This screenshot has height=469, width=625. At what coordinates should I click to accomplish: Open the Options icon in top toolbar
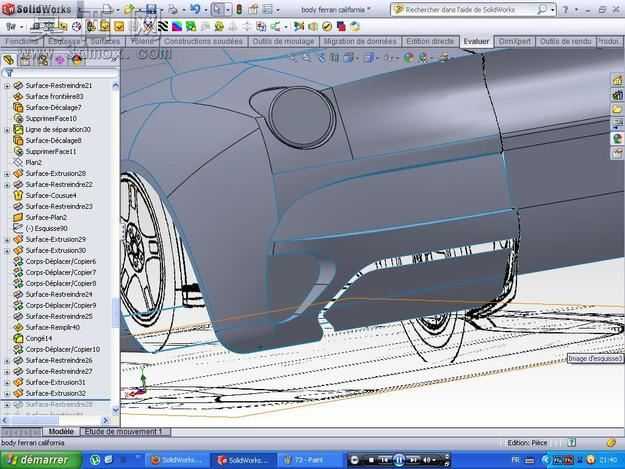tap(268, 9)
